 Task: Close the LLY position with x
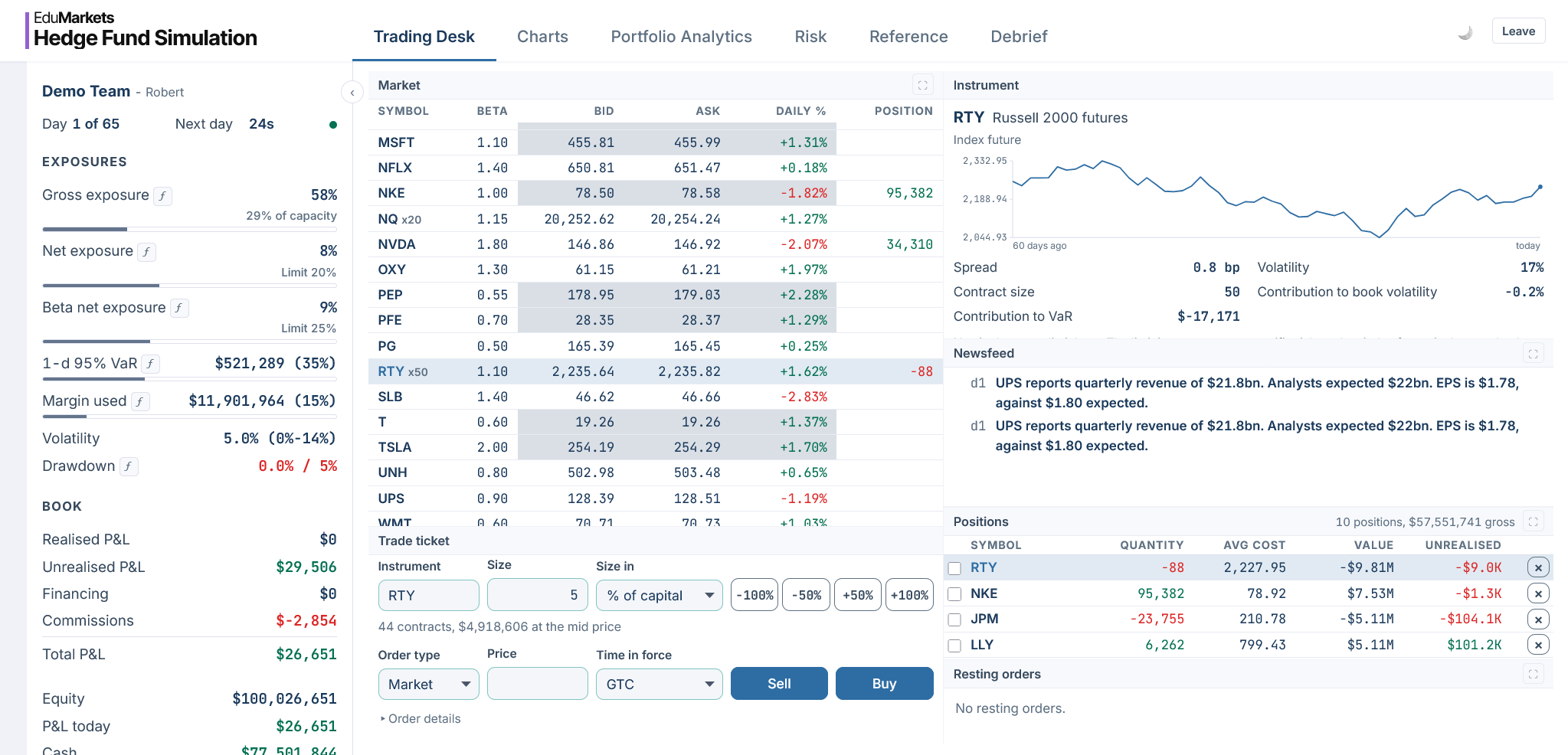(1538, 645)
